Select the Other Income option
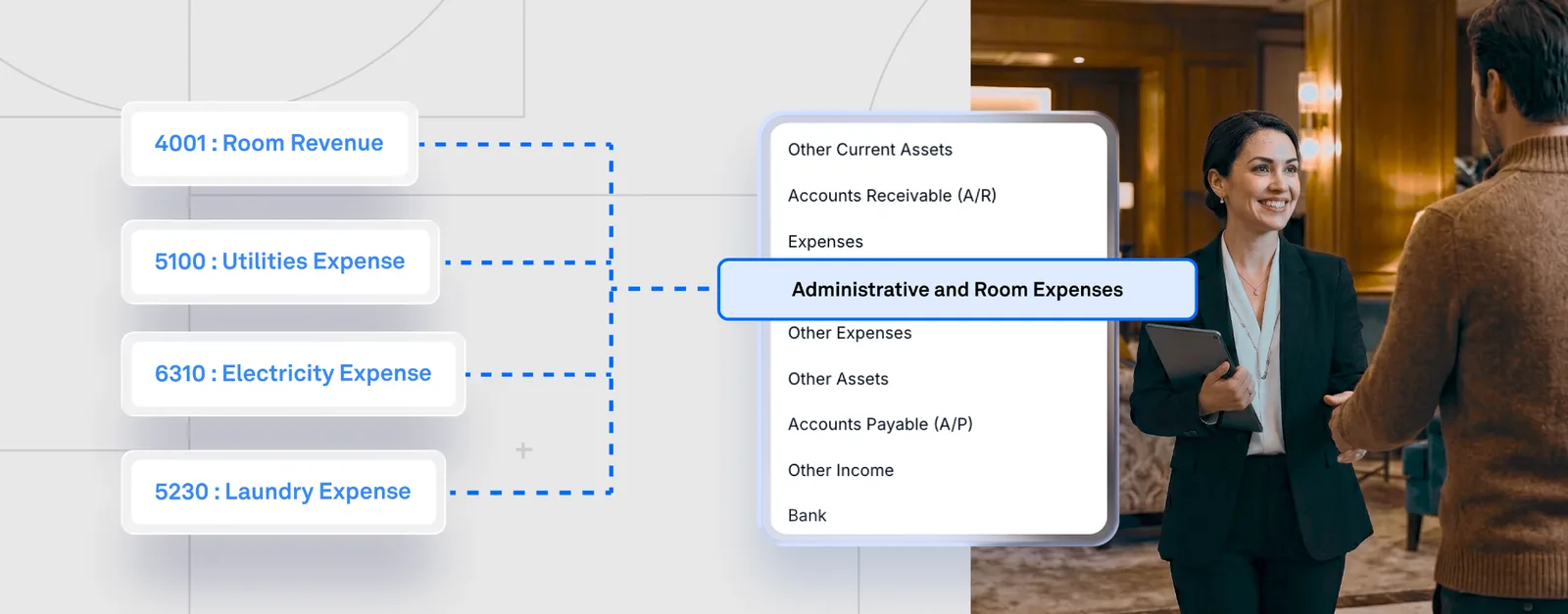The height and width of the screenshot is (614, 1568). [841, 470]
